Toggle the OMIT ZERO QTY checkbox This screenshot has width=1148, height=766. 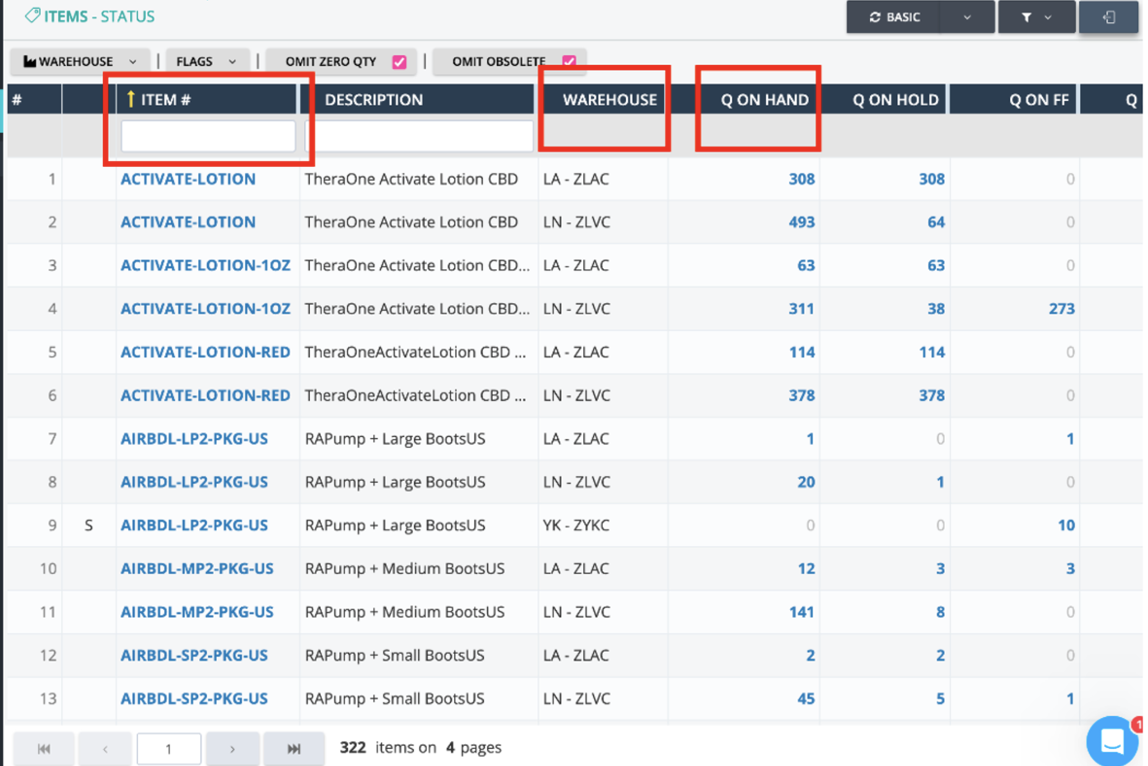pos(399,62)
